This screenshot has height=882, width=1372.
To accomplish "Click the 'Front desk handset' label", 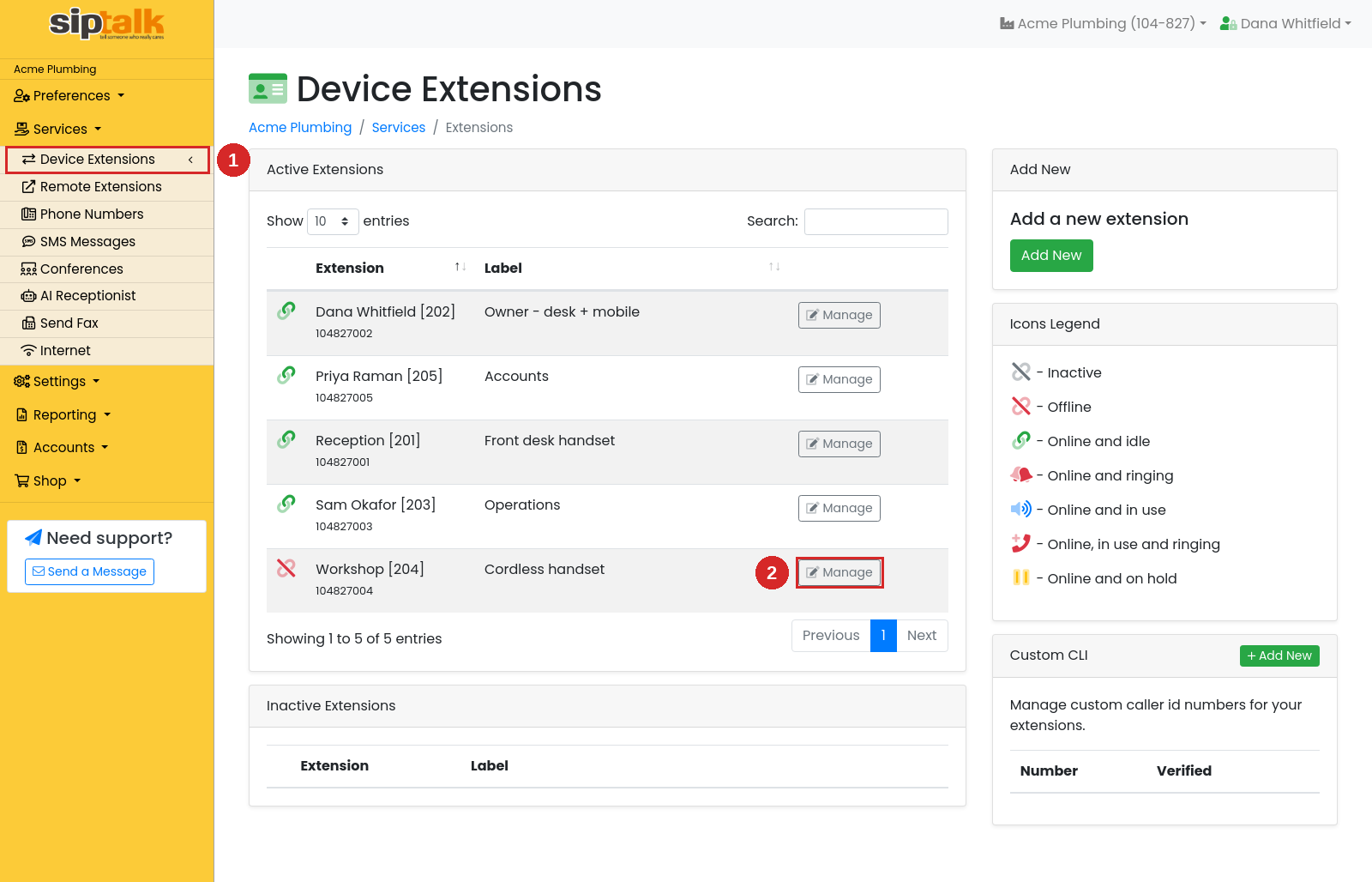I will [x=550, y=440].
